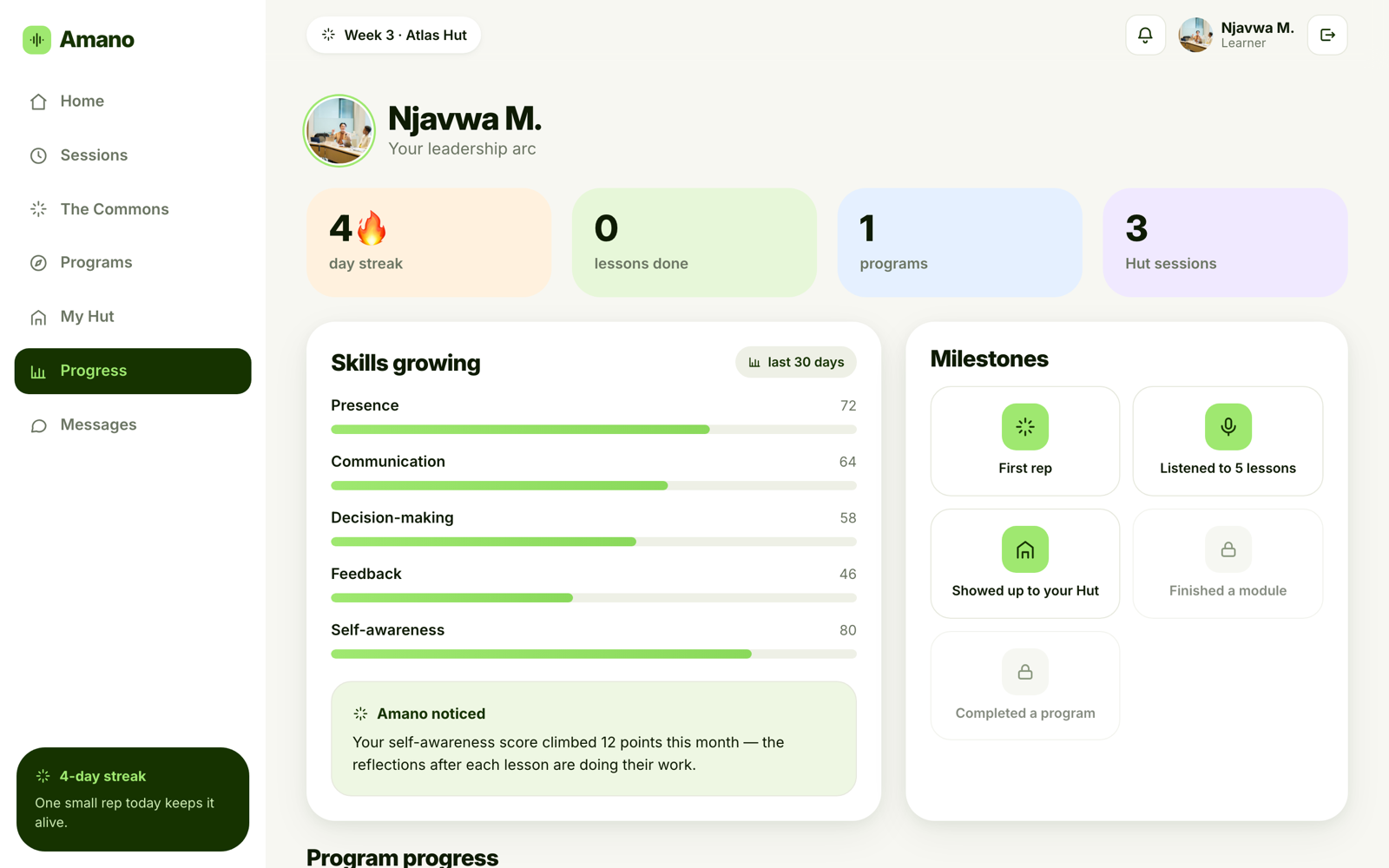Click the Amano noticed message text
This screenshot has height=868, width=1389.
click(x=568, y=753)
